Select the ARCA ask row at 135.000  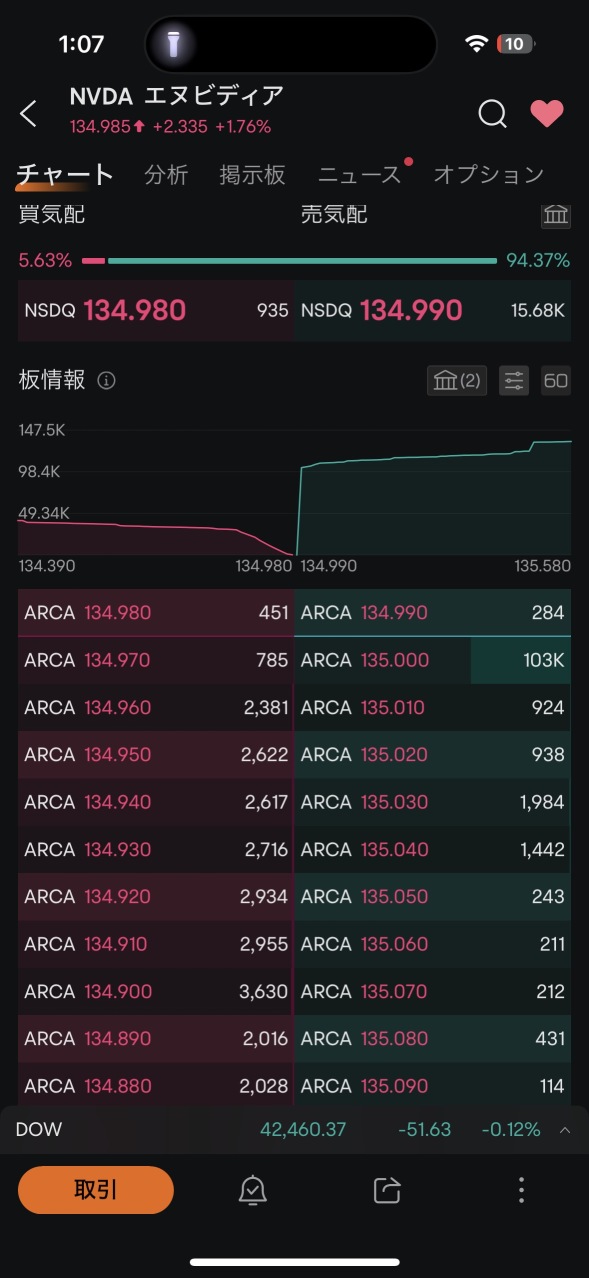pos(433,660)
